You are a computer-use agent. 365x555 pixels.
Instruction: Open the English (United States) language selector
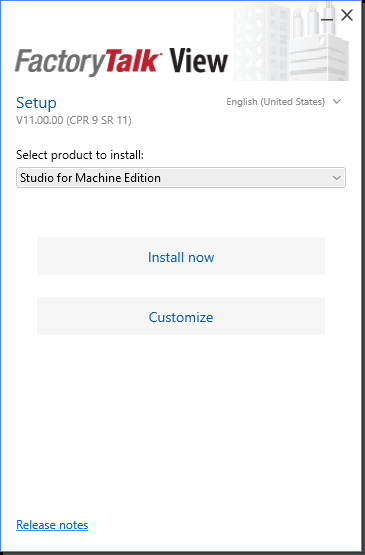click(284, 102)
